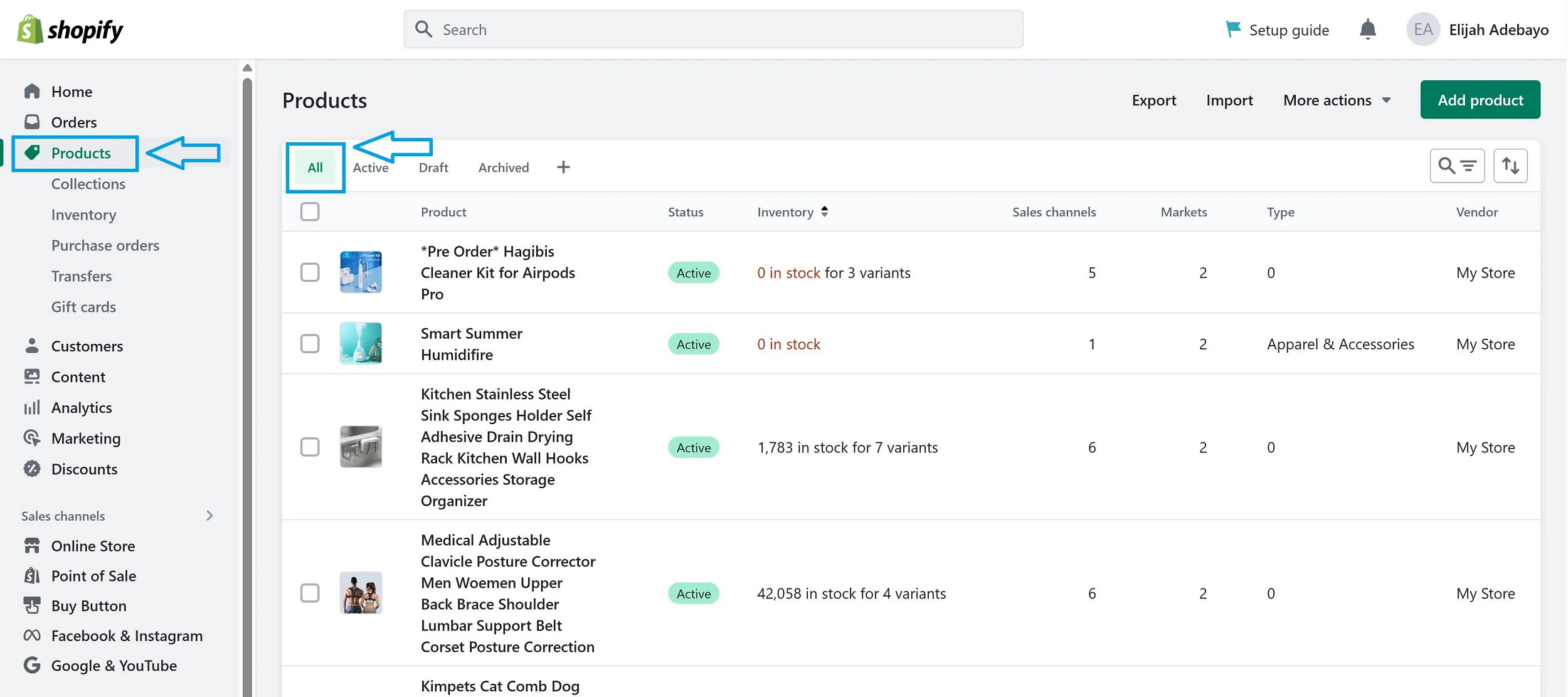Open Smart Summer Humidifire product
The image size is (1568, 697).
pyautogui.click(x=471, y=344)
